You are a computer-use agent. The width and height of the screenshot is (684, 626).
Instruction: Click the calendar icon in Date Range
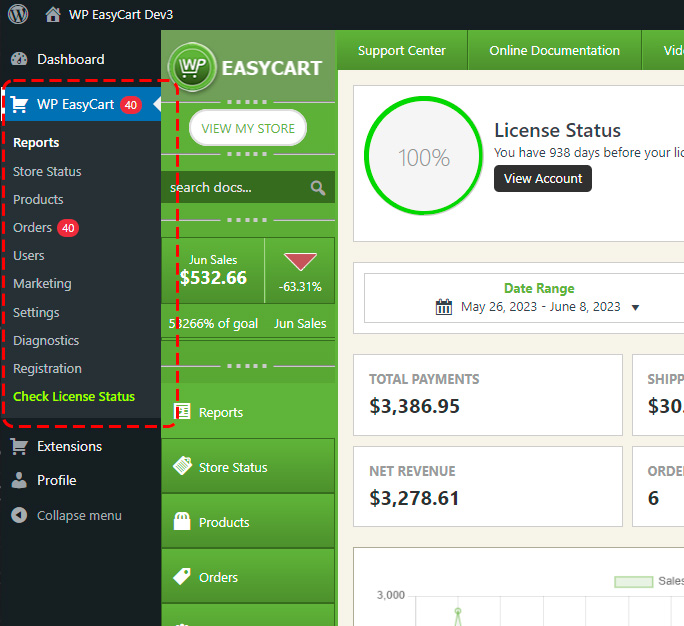click(x=444, y=307)
